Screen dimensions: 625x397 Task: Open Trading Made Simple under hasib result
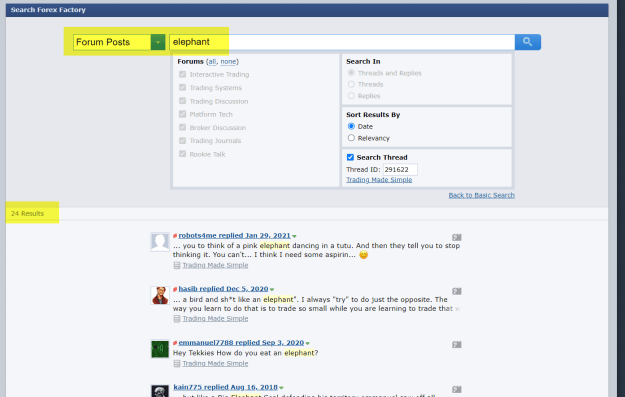click(215, 318)
